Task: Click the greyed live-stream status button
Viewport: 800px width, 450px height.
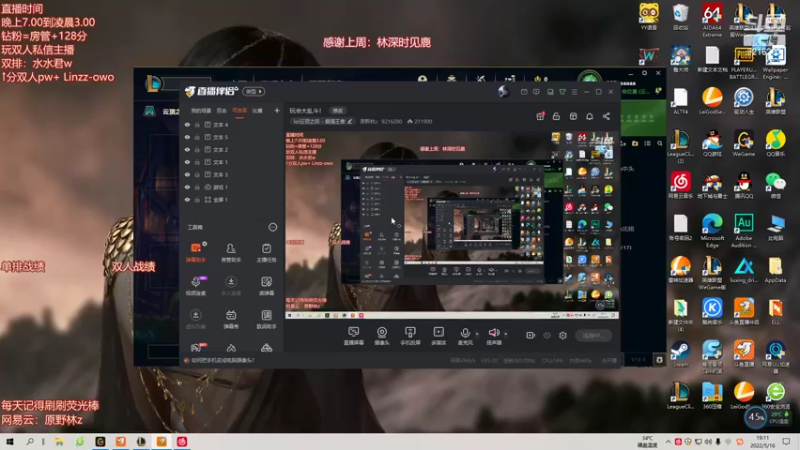Action: pos(594,336)
